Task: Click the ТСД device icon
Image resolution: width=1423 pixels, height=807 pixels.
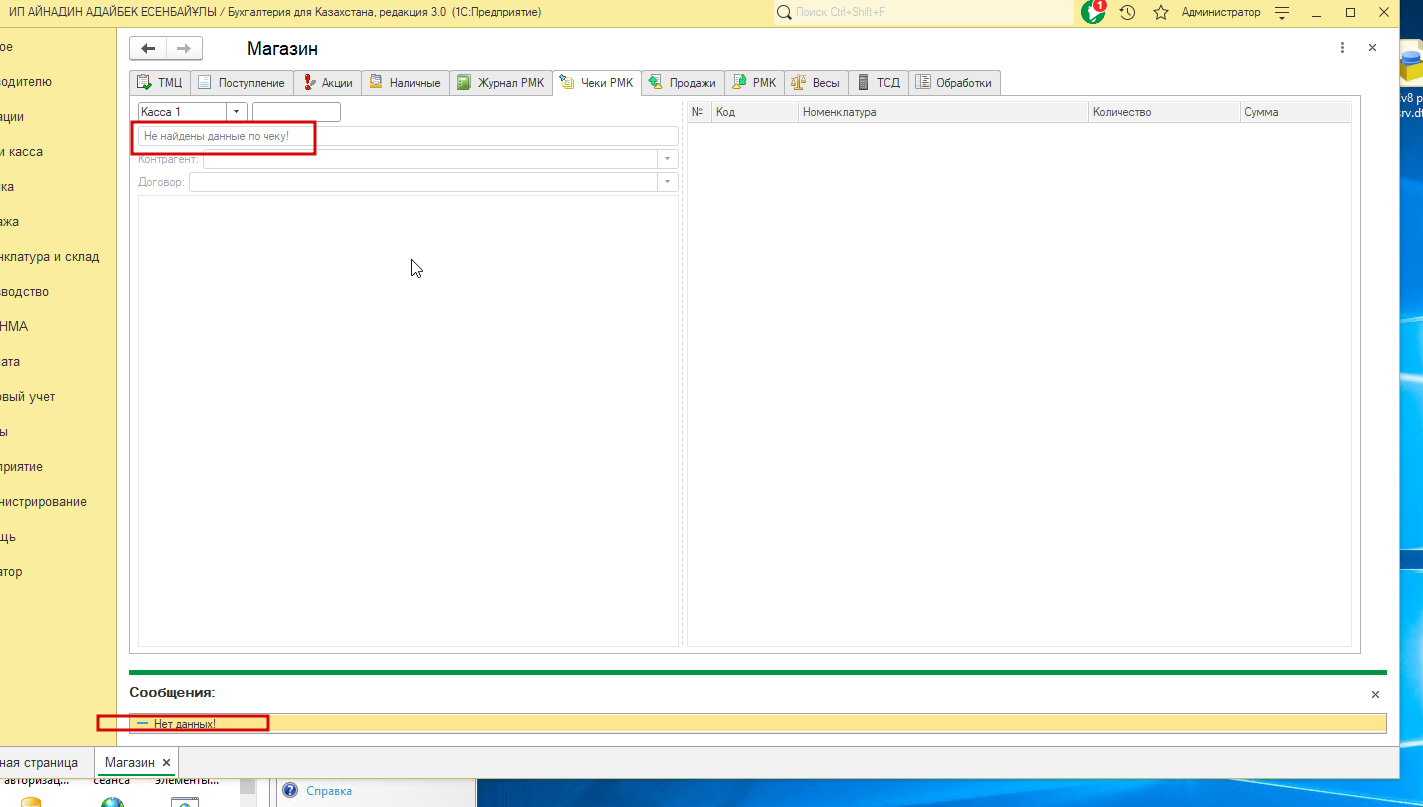Action: 863,83
